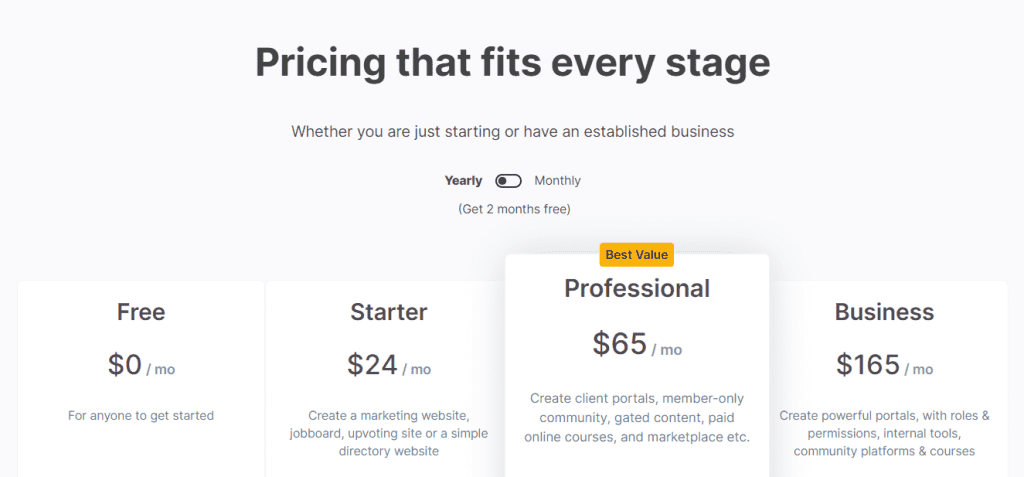This screenshot has height=477, width=1024.
Task: Click the 'Pricing that fits every stage' headline
Action: [513, 63]
